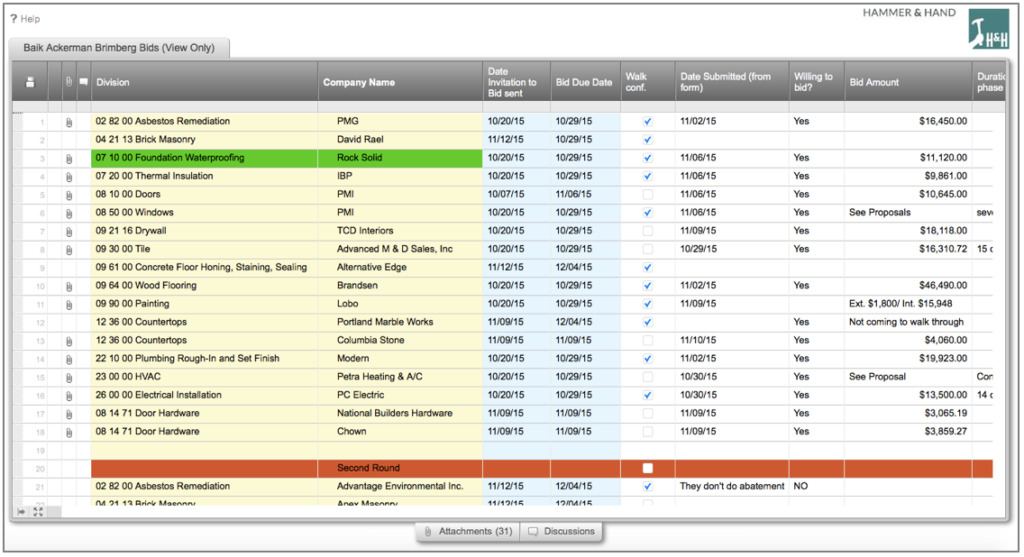The height and width of the screenshot is (557, 1024).
Task: Toggle Walk conf. checkbox for Columbia Stone row
Action: [x=647, y=340]
